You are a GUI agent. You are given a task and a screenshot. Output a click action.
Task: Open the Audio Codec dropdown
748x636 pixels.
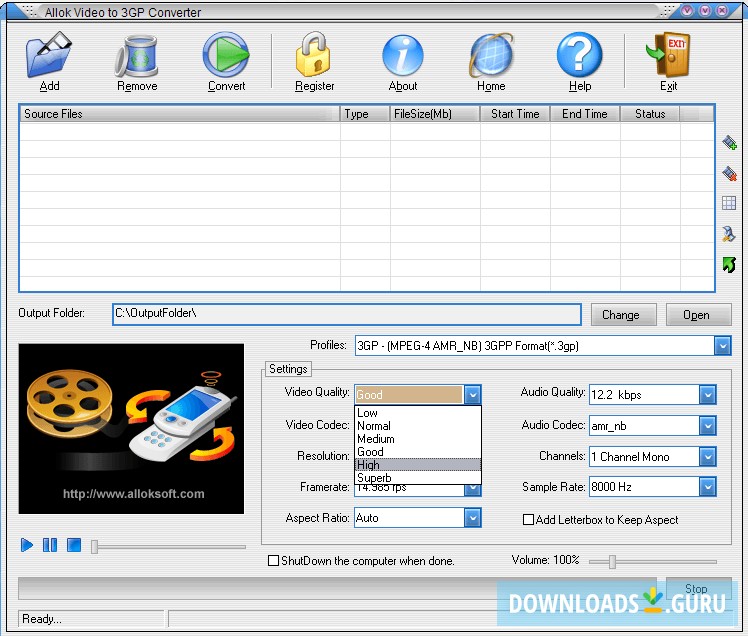707,426
